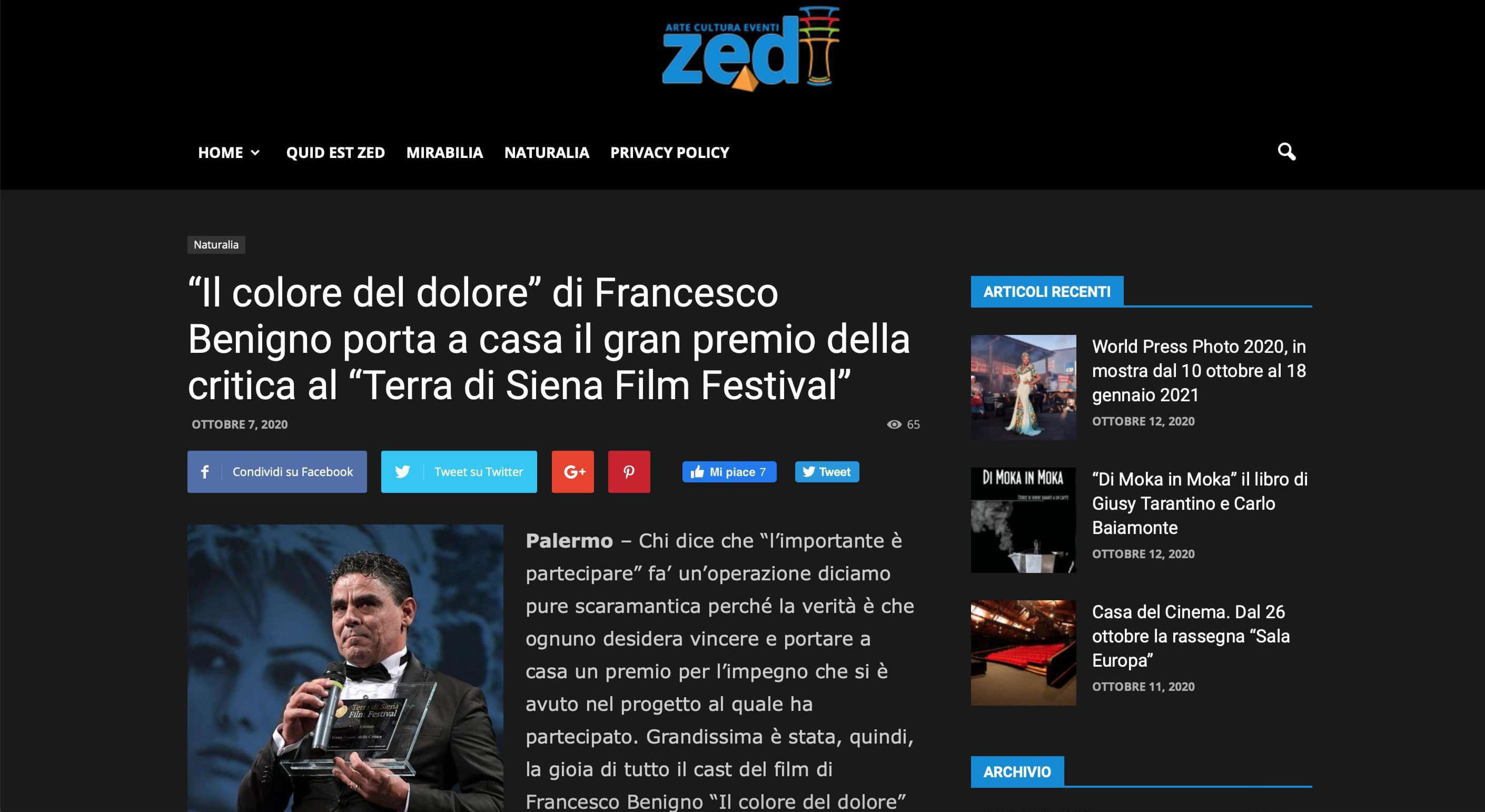Open the QUID EST ZED menu item

coord(335,153)
